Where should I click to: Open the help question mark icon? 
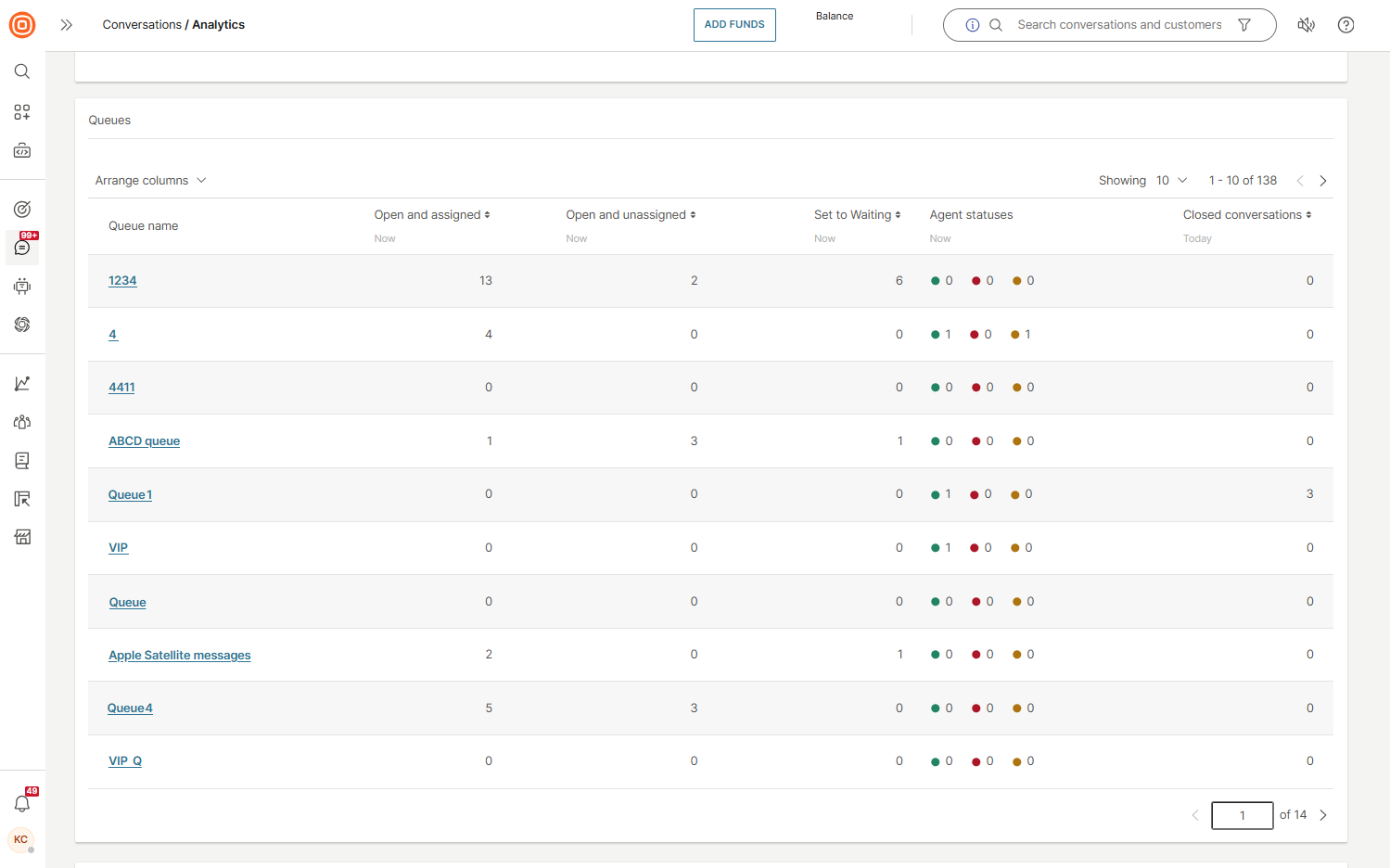click(1345, 25)
